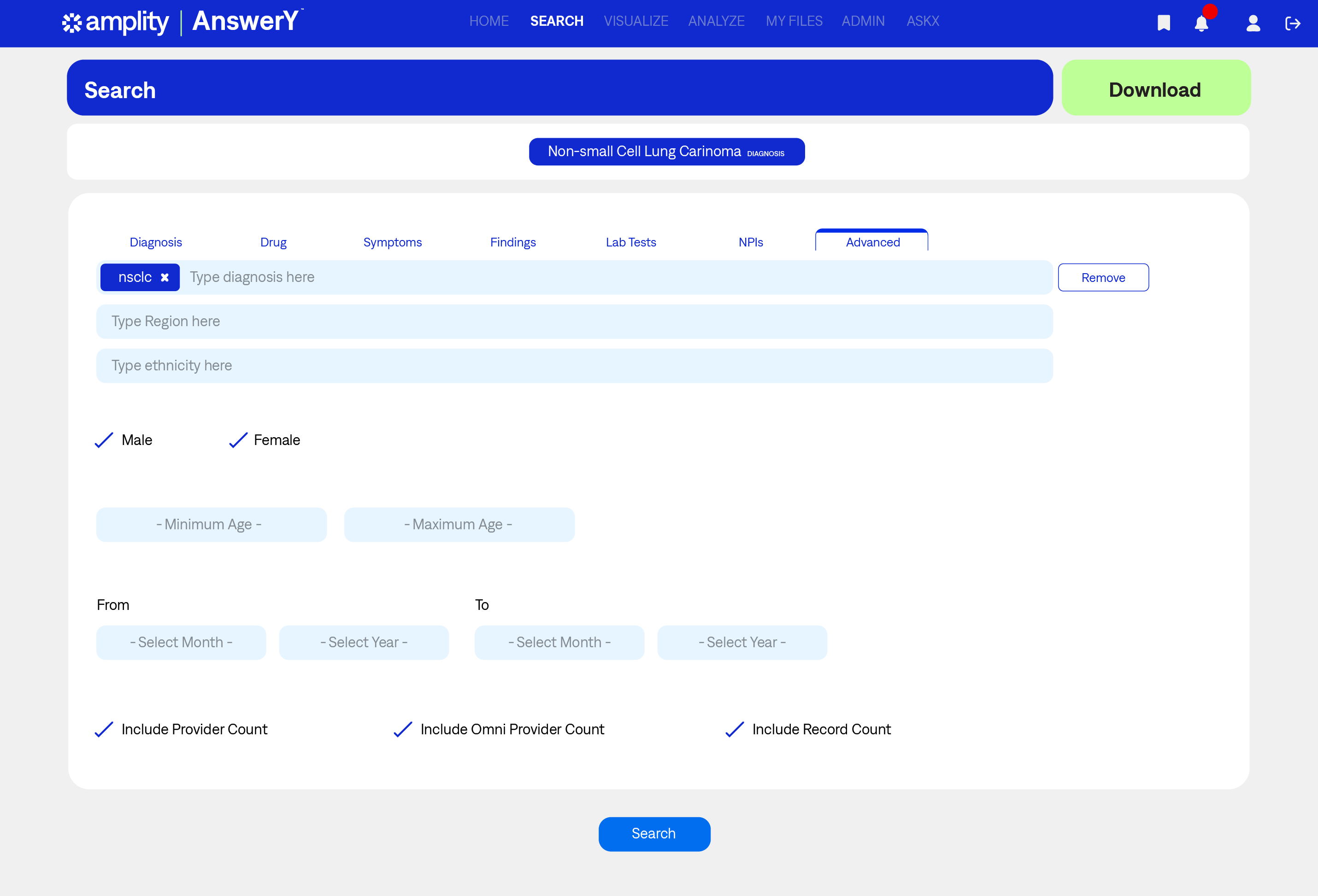The height and width of the screenshot is (896, 1318).
Task: Go to VISUALIZE in navigation
Action: pyautogui.click(x=636, y=21)
